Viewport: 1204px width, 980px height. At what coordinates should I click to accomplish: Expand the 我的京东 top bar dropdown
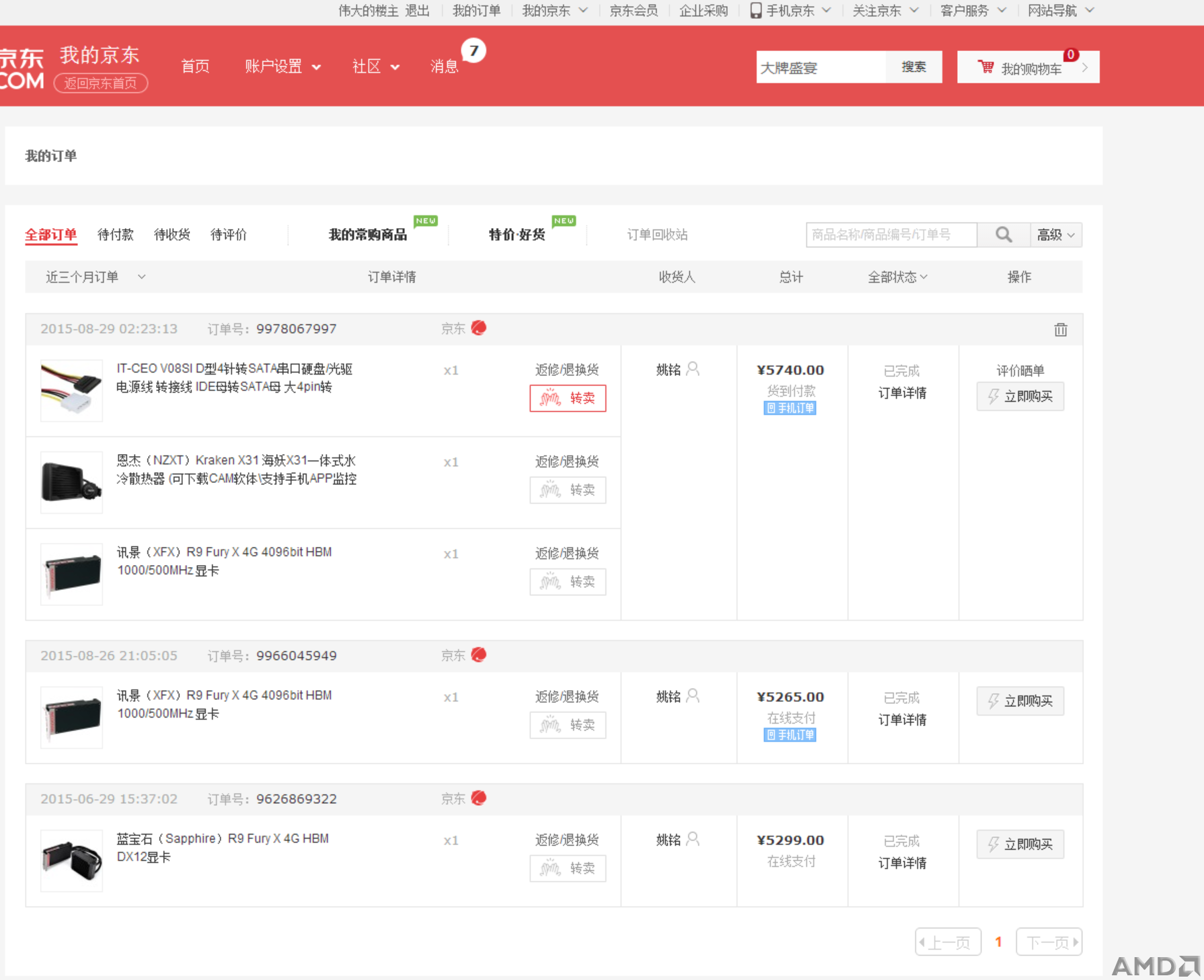(x=555, y=11)
